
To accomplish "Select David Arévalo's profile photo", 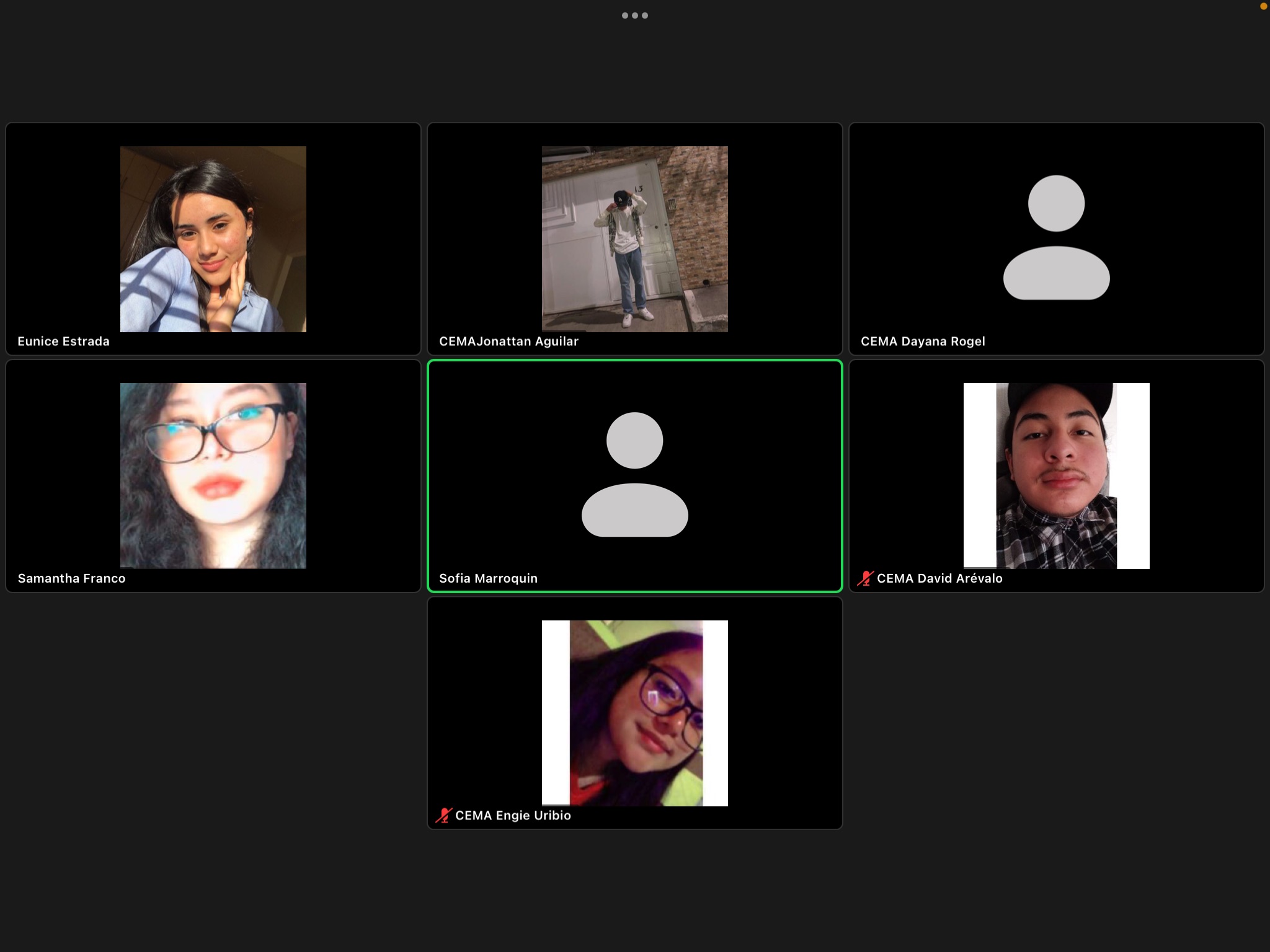I will click(1056, 476).
